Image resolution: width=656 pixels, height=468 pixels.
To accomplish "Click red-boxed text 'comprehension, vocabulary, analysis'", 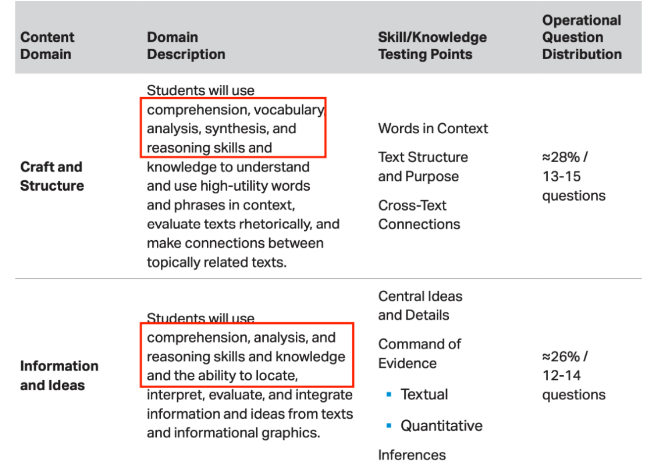I will 236,119.
